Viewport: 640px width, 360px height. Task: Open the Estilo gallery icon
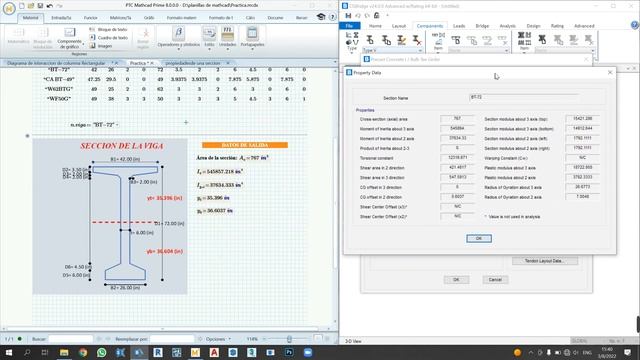(209, 33)
